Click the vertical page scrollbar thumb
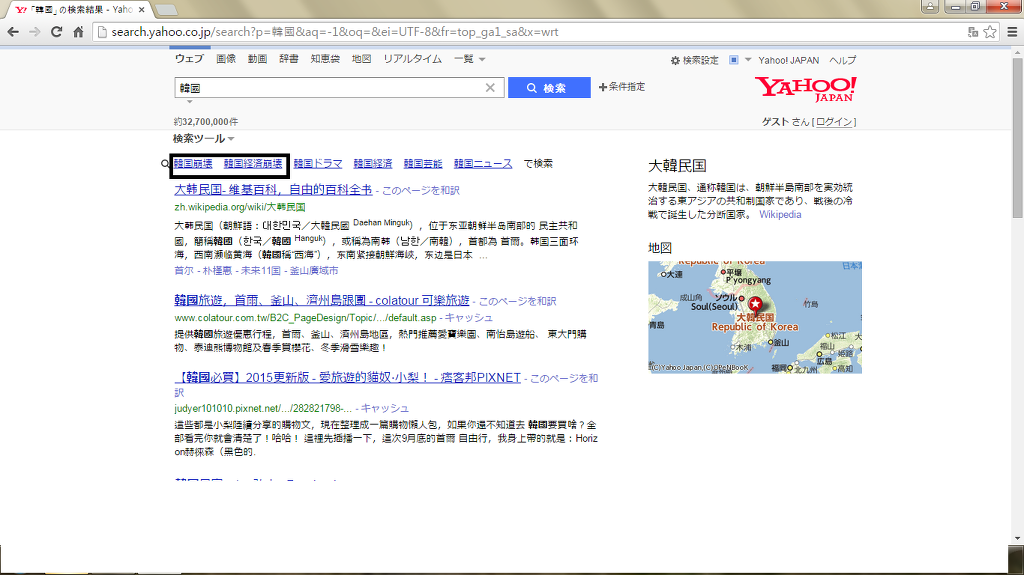 click(1017, 138)
